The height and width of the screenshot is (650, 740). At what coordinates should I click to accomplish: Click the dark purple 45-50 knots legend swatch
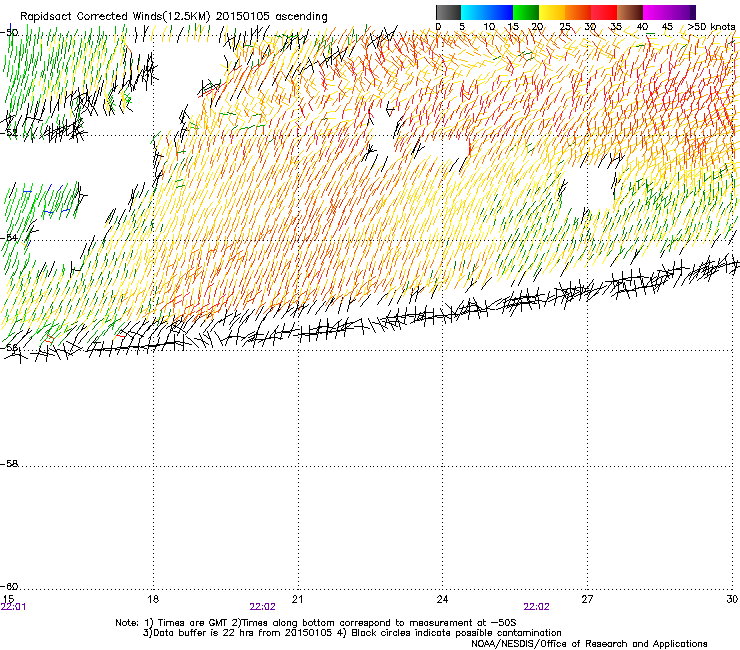(682, 12)
